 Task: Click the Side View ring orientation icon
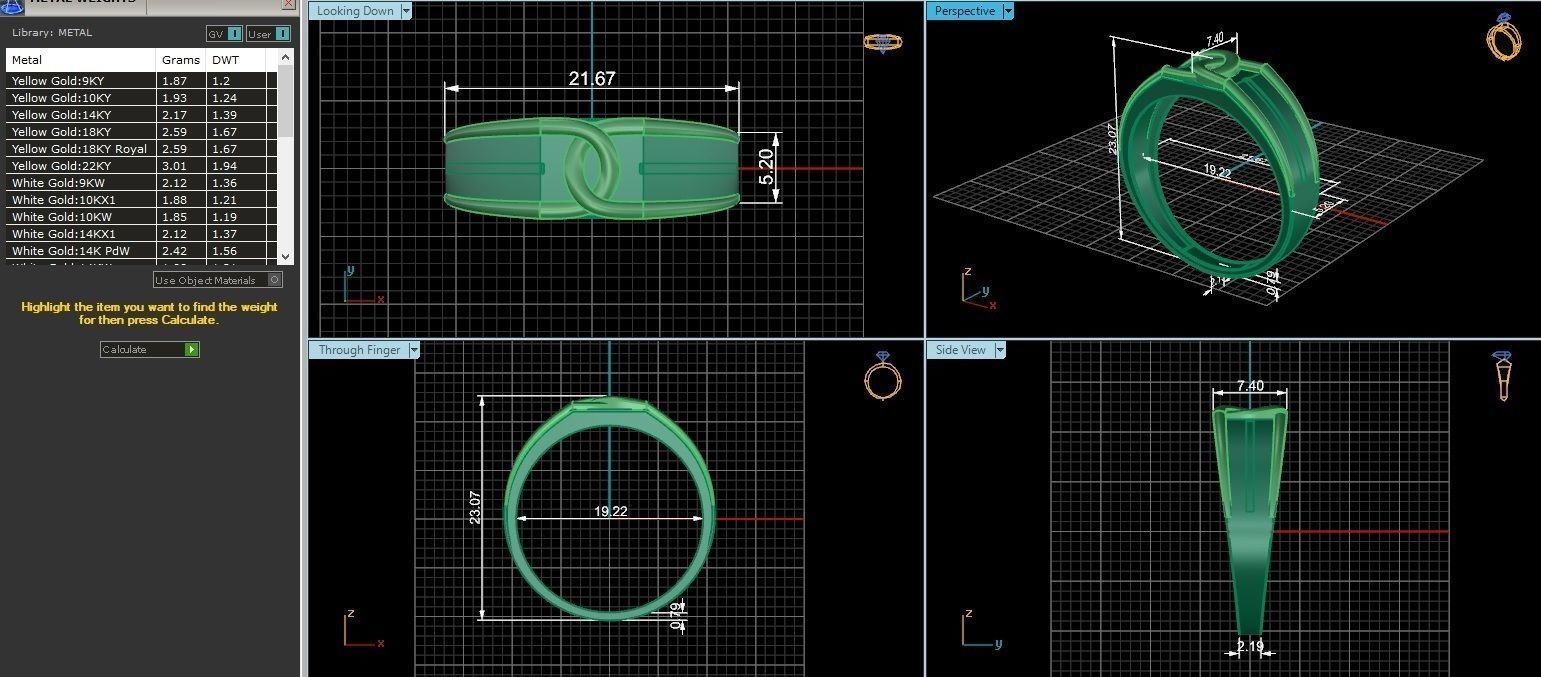click(x=1502, y=375)
